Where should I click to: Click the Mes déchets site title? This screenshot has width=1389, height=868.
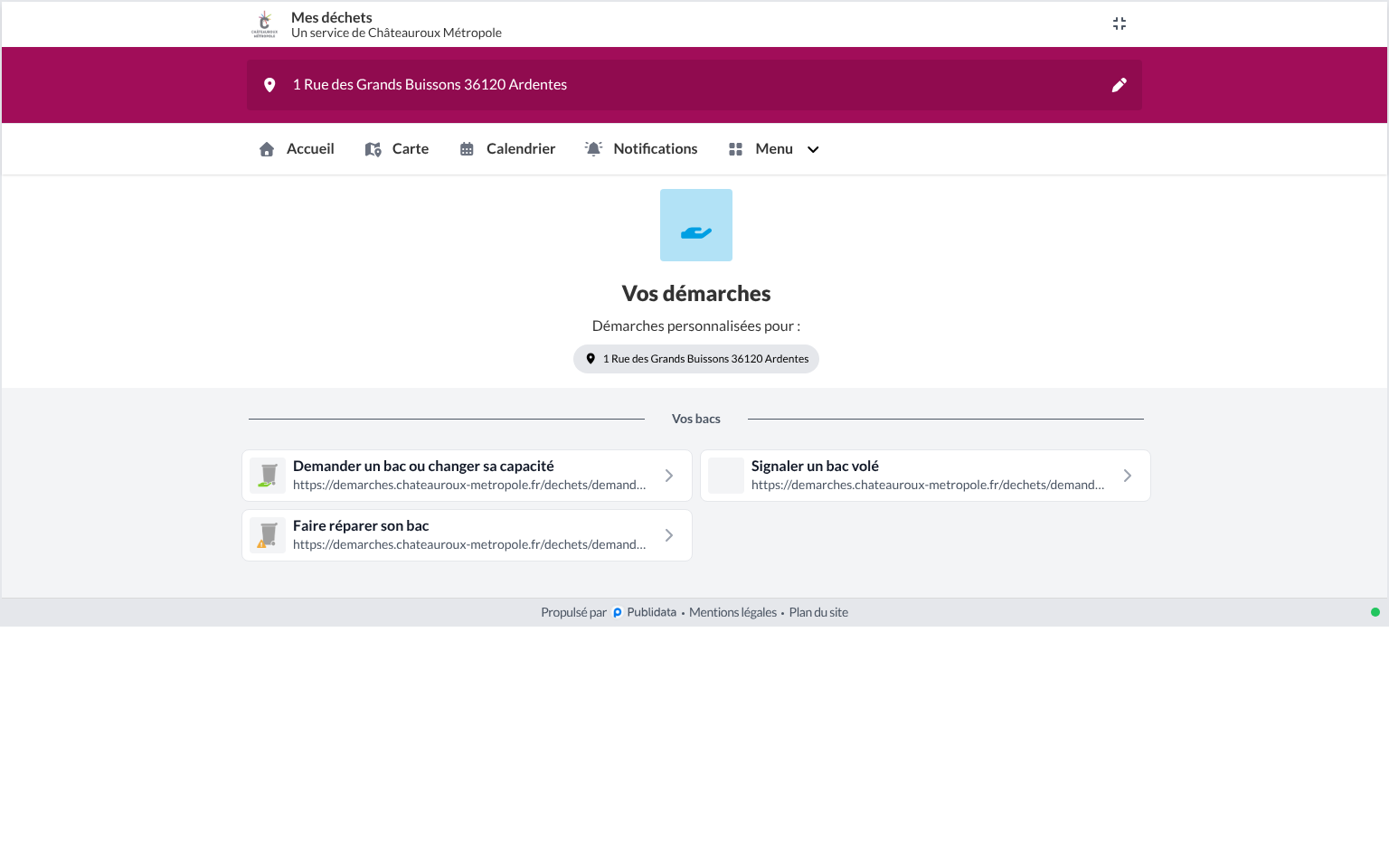332,17
